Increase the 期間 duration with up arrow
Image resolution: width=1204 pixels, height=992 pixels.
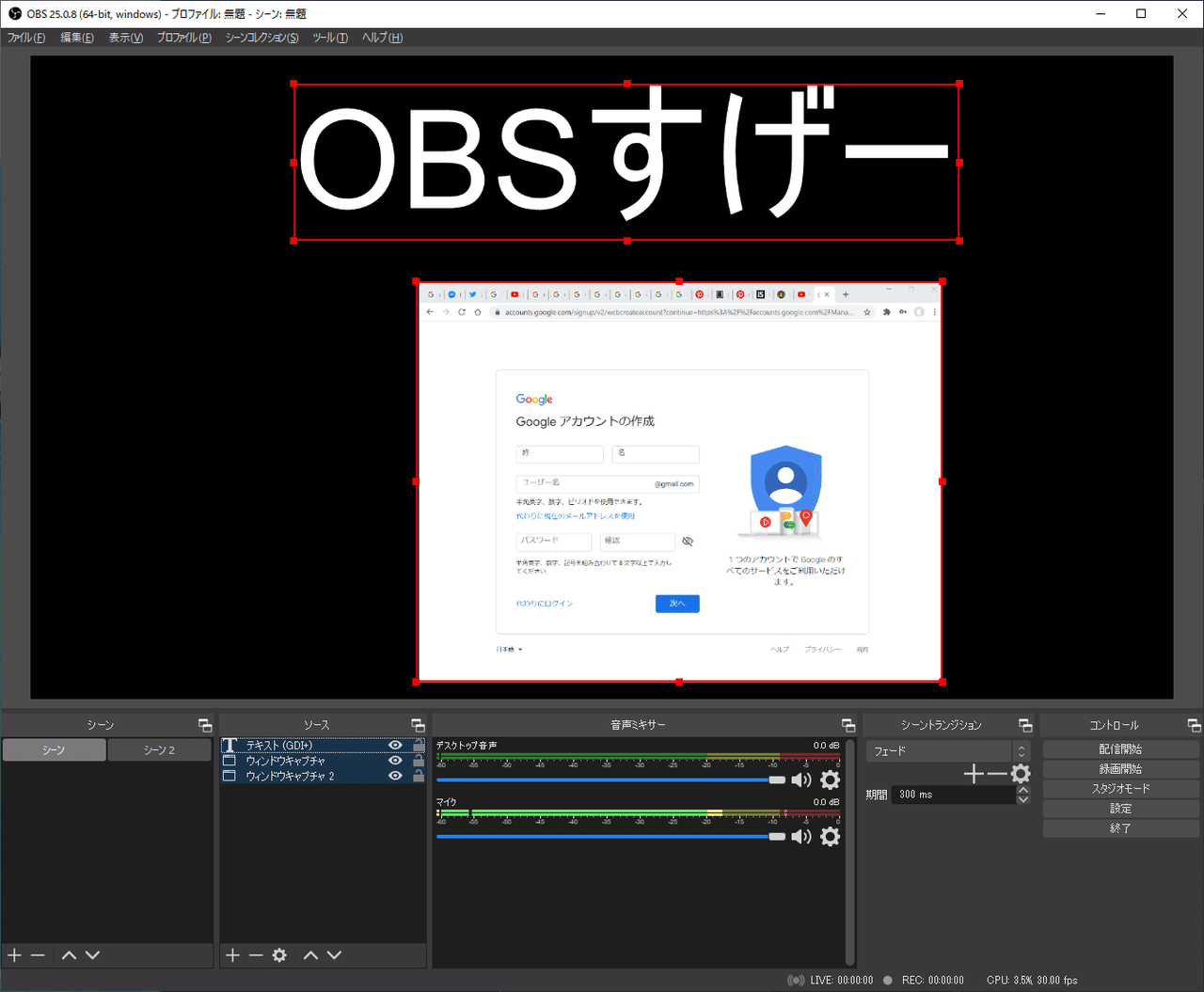point(1023,790)
